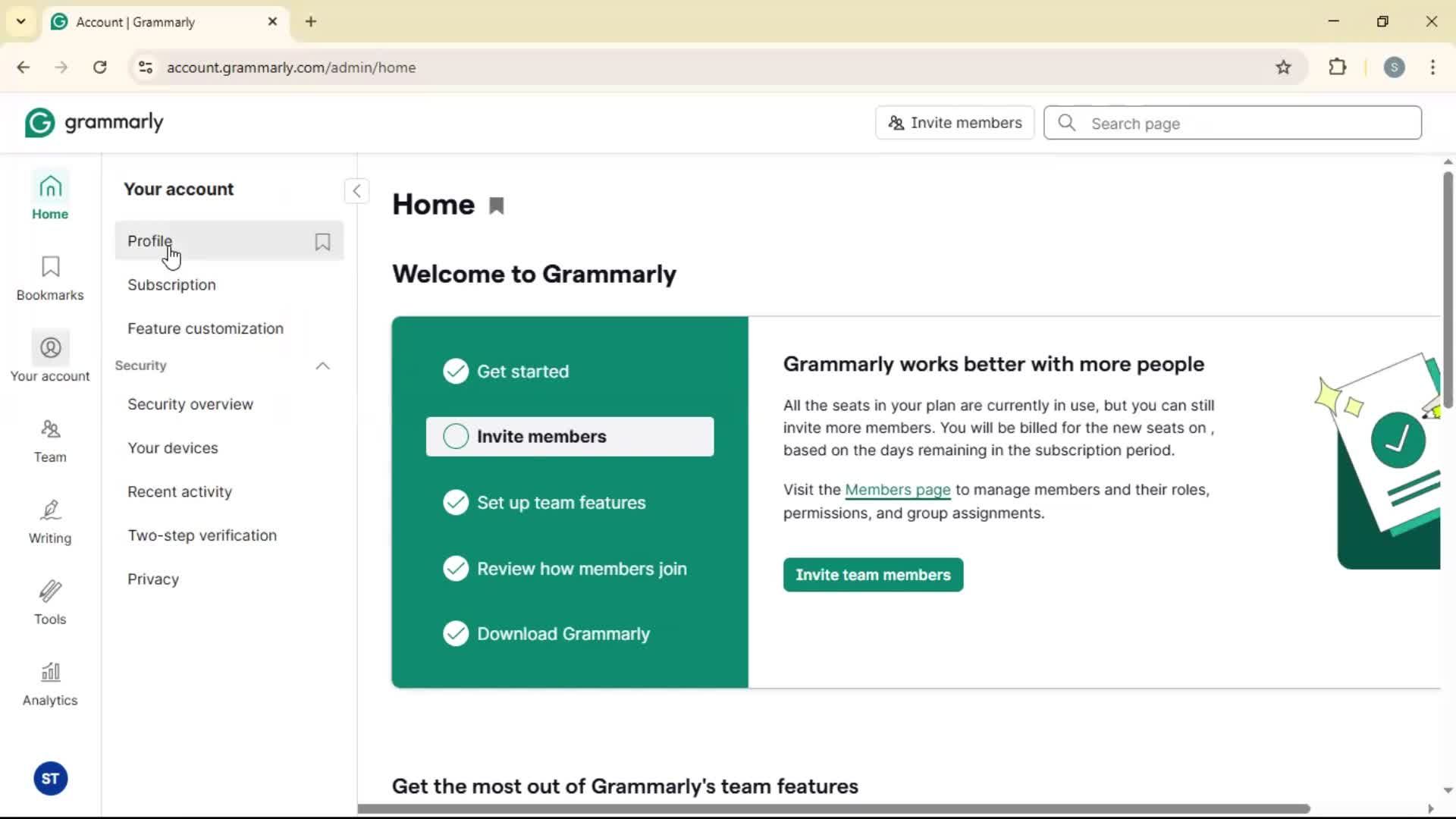Click the horizontal scrollbar at page bottom
Viewport: 1456px width, 819px height.
coord(834,808)
